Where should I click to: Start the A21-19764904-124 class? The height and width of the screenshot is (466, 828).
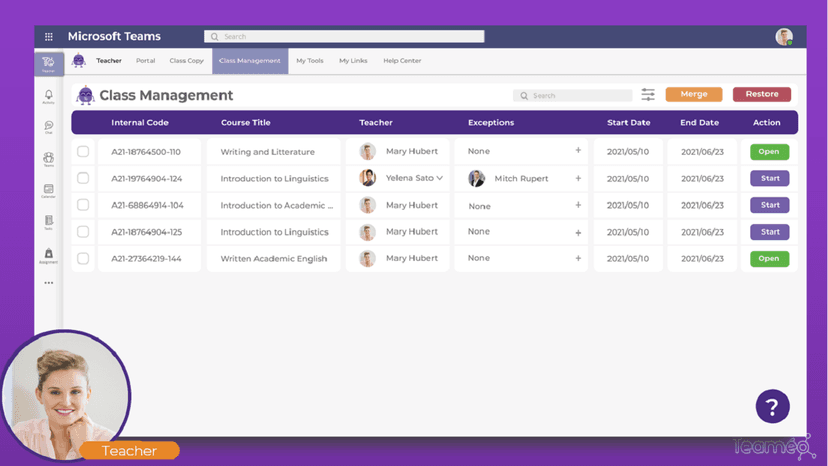click(769, 179)
